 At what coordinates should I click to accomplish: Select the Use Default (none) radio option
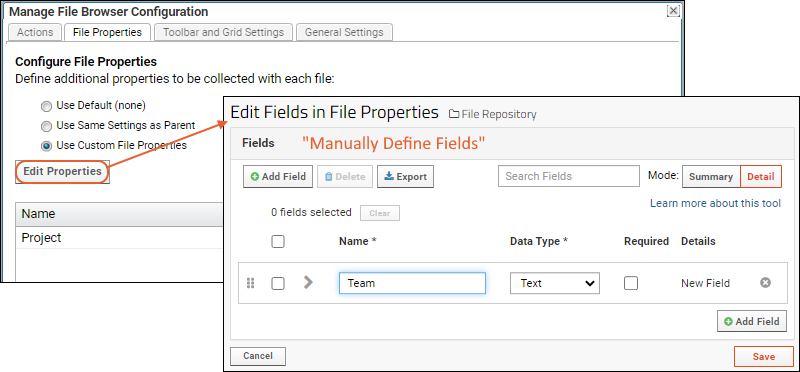pyautogui.click(x=46, y=106)
